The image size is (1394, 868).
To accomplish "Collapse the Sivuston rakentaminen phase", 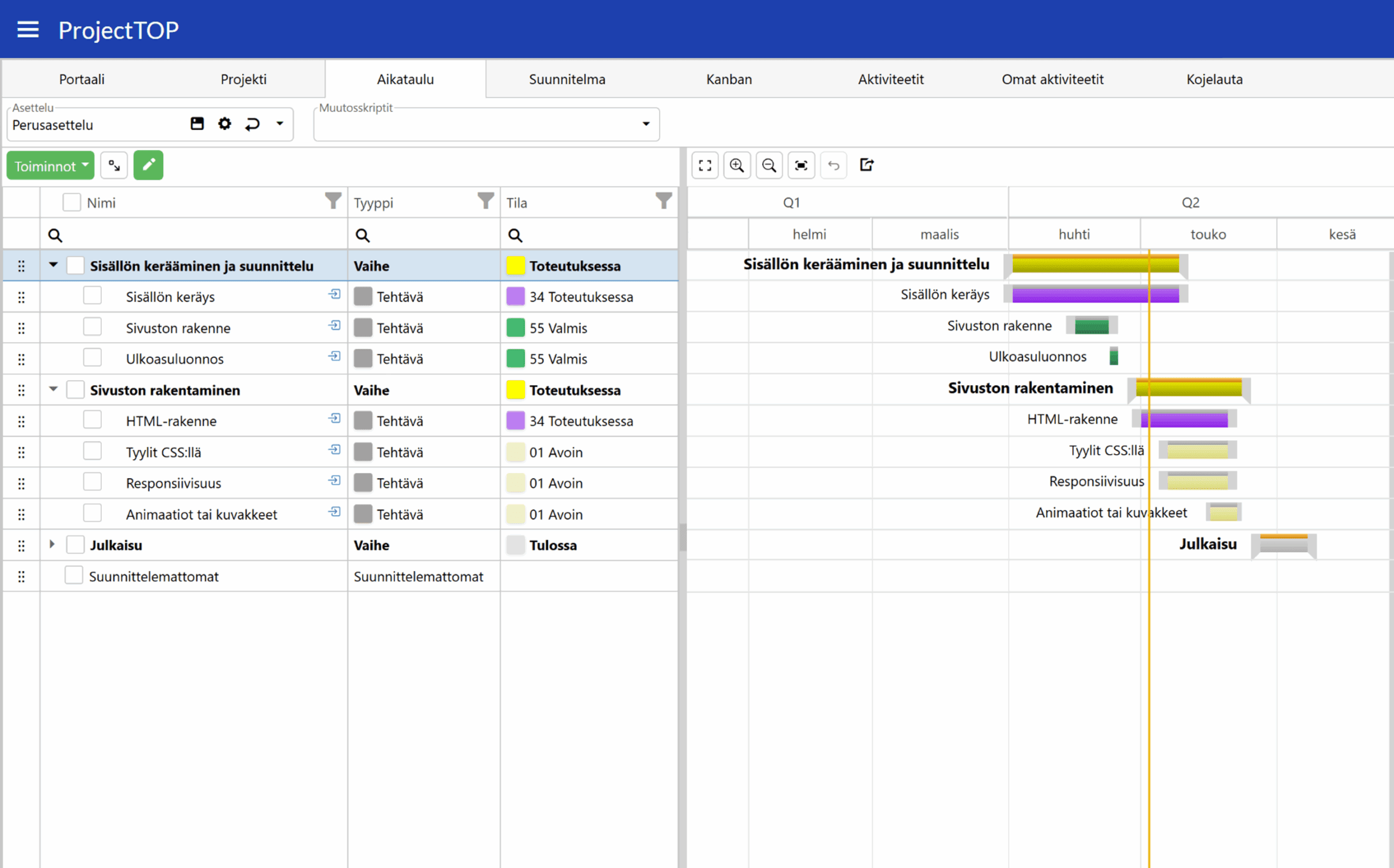I will (x=53, y=389).
